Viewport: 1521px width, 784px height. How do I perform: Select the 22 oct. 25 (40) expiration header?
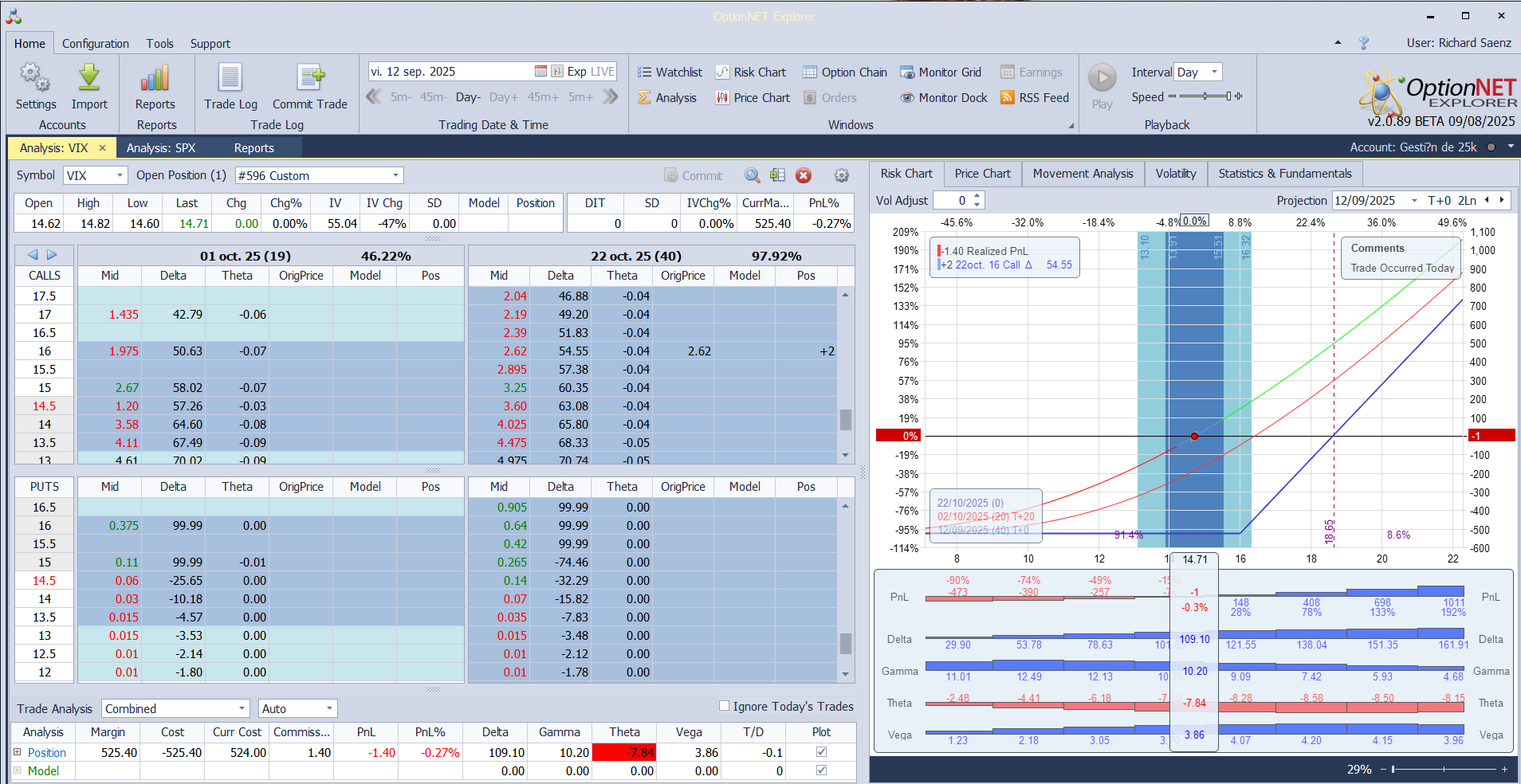pyautogui.click(x=661, y=256)
